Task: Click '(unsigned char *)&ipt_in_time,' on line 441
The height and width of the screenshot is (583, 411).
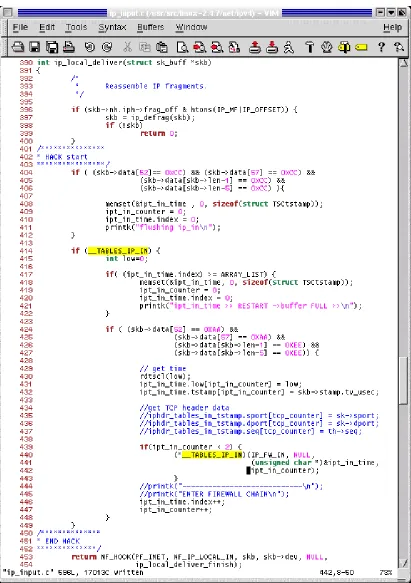Action: (315, 463)
